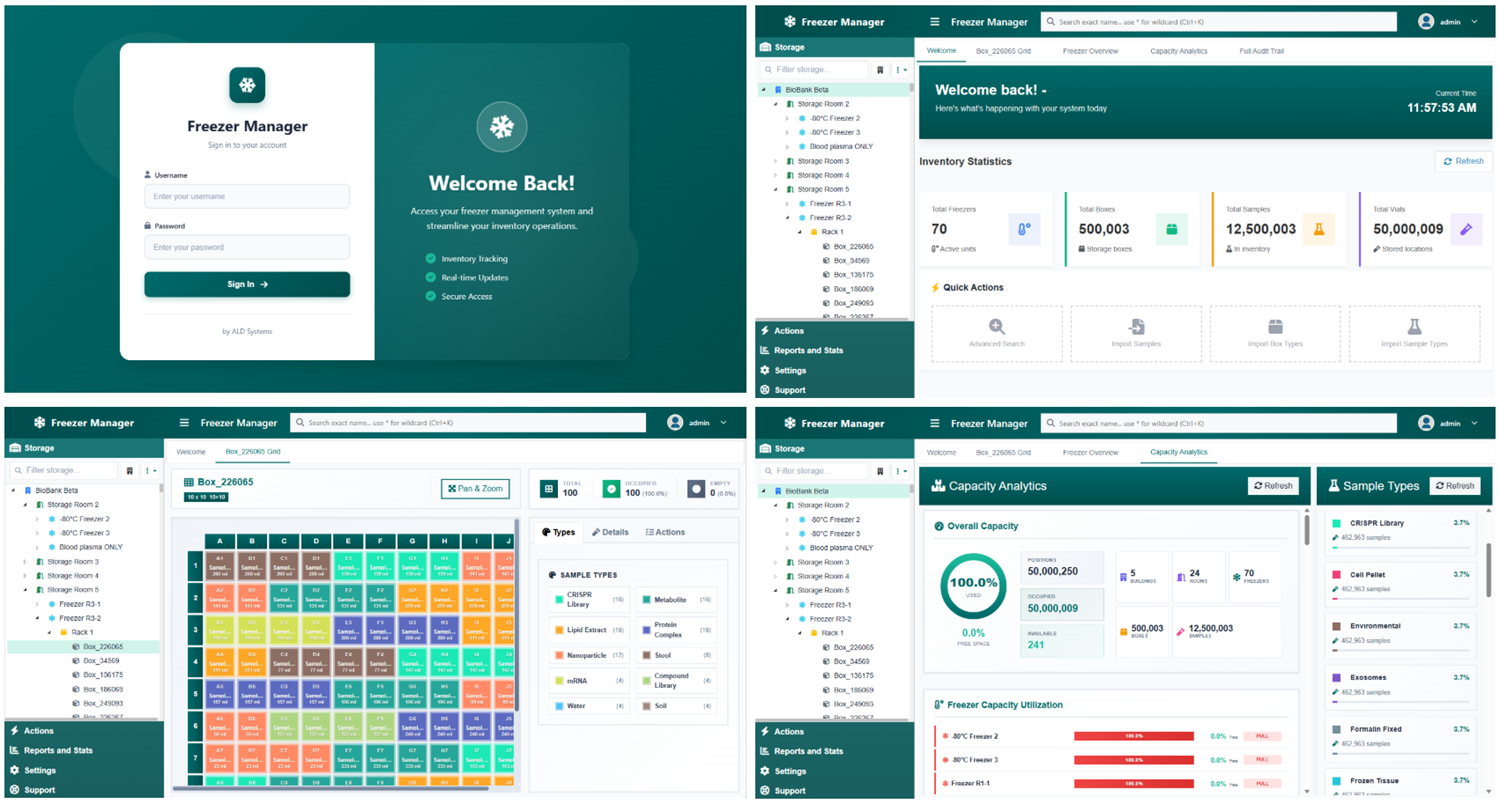Viewport: 1500px width, 804px height.
Task: Expand Blood plasma ONLY in the Box grid panel tree
Action: (38, 547)
